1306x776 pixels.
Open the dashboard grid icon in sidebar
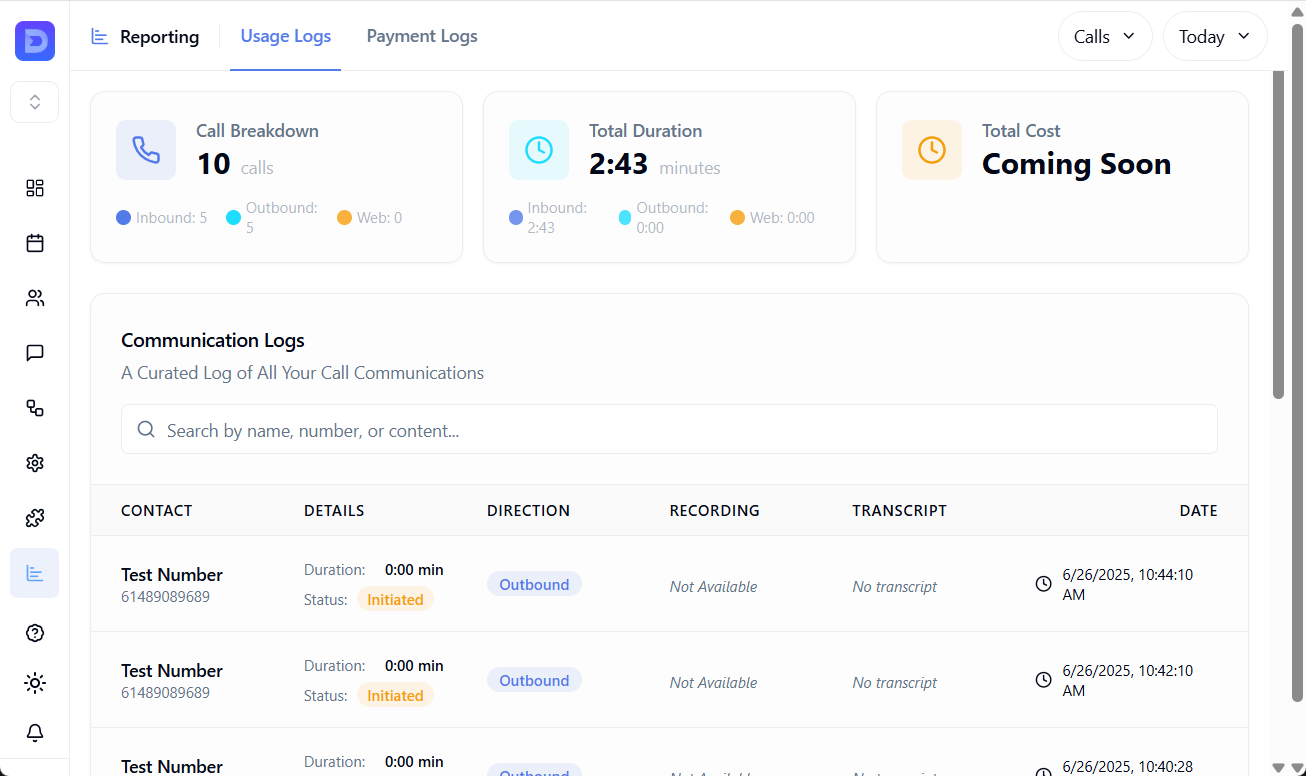pyautogui.click(x=35, y=188)
